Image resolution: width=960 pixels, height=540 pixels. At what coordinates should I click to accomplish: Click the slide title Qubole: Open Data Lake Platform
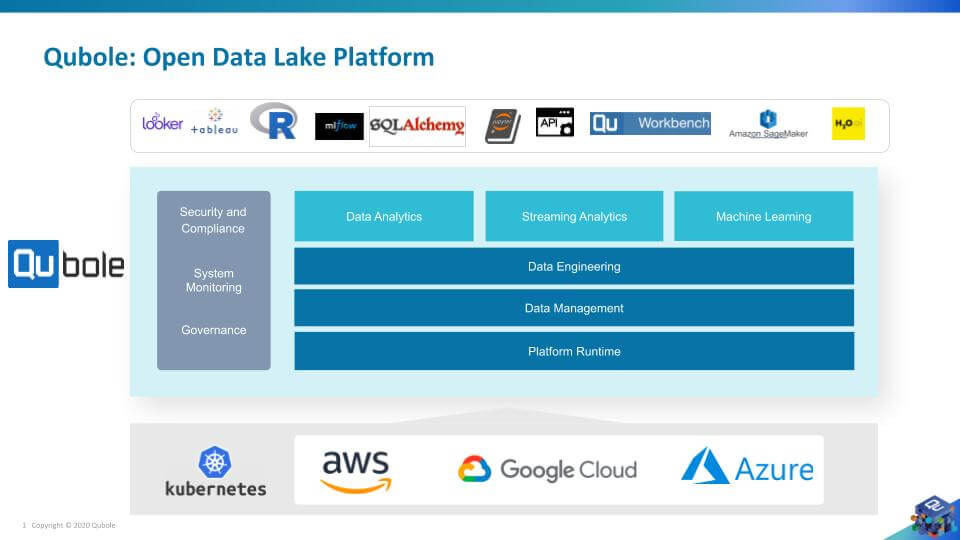coord(239,58)
